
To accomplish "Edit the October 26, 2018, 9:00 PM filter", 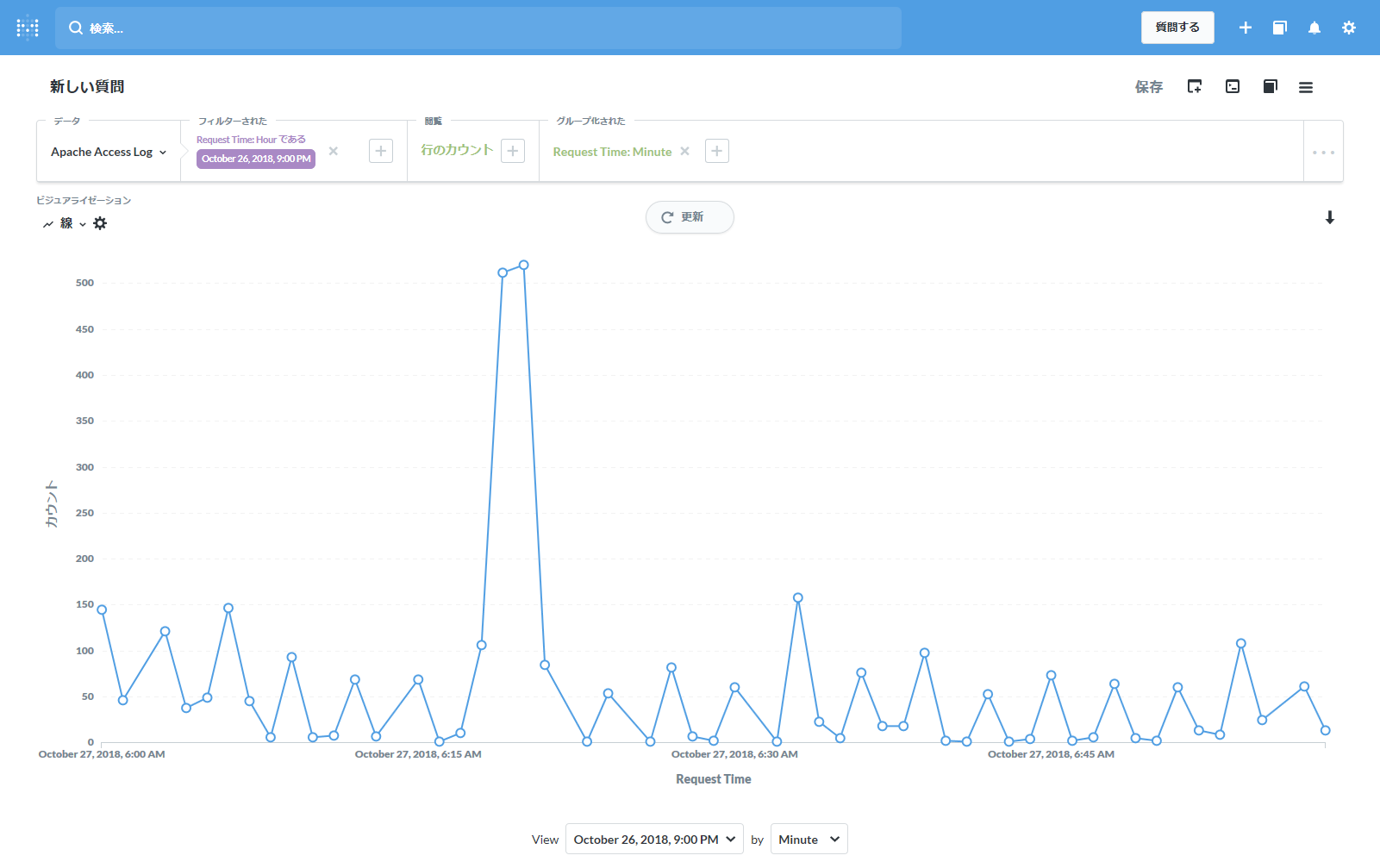I will (x=256, y=159).
